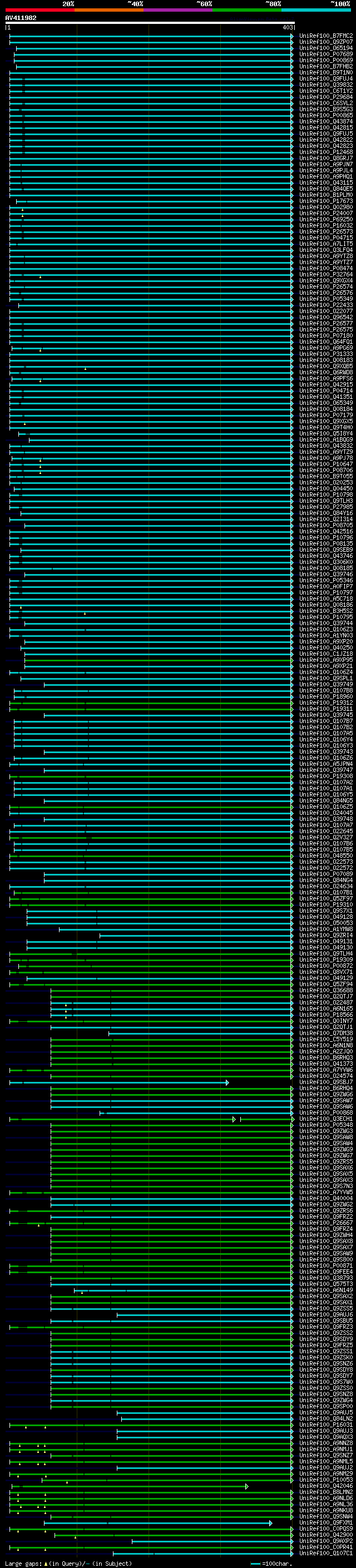Select the purple ~60% identity color segment

pyautogui.click(x=177, y=11)
